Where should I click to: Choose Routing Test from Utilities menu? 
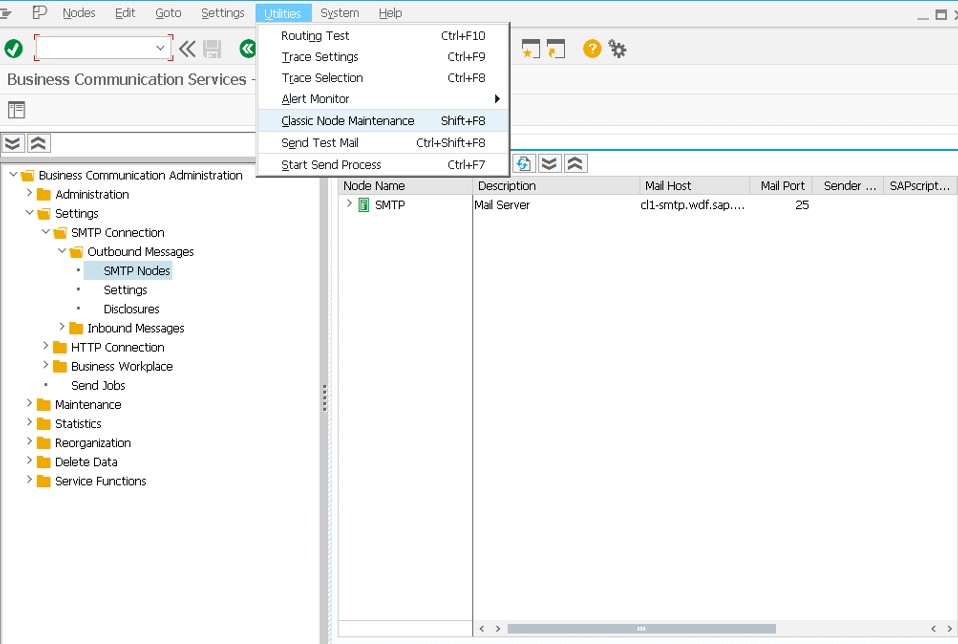click(x=383, y=35)
